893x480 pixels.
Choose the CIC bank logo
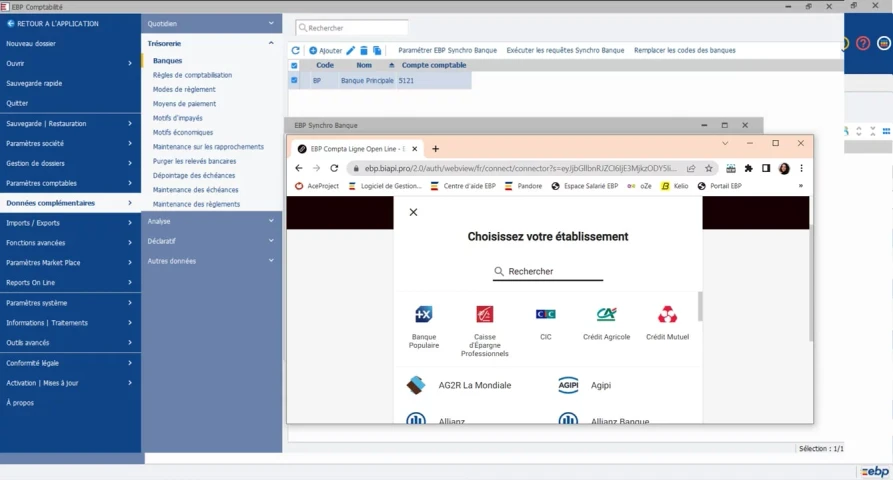click(546, 314)
